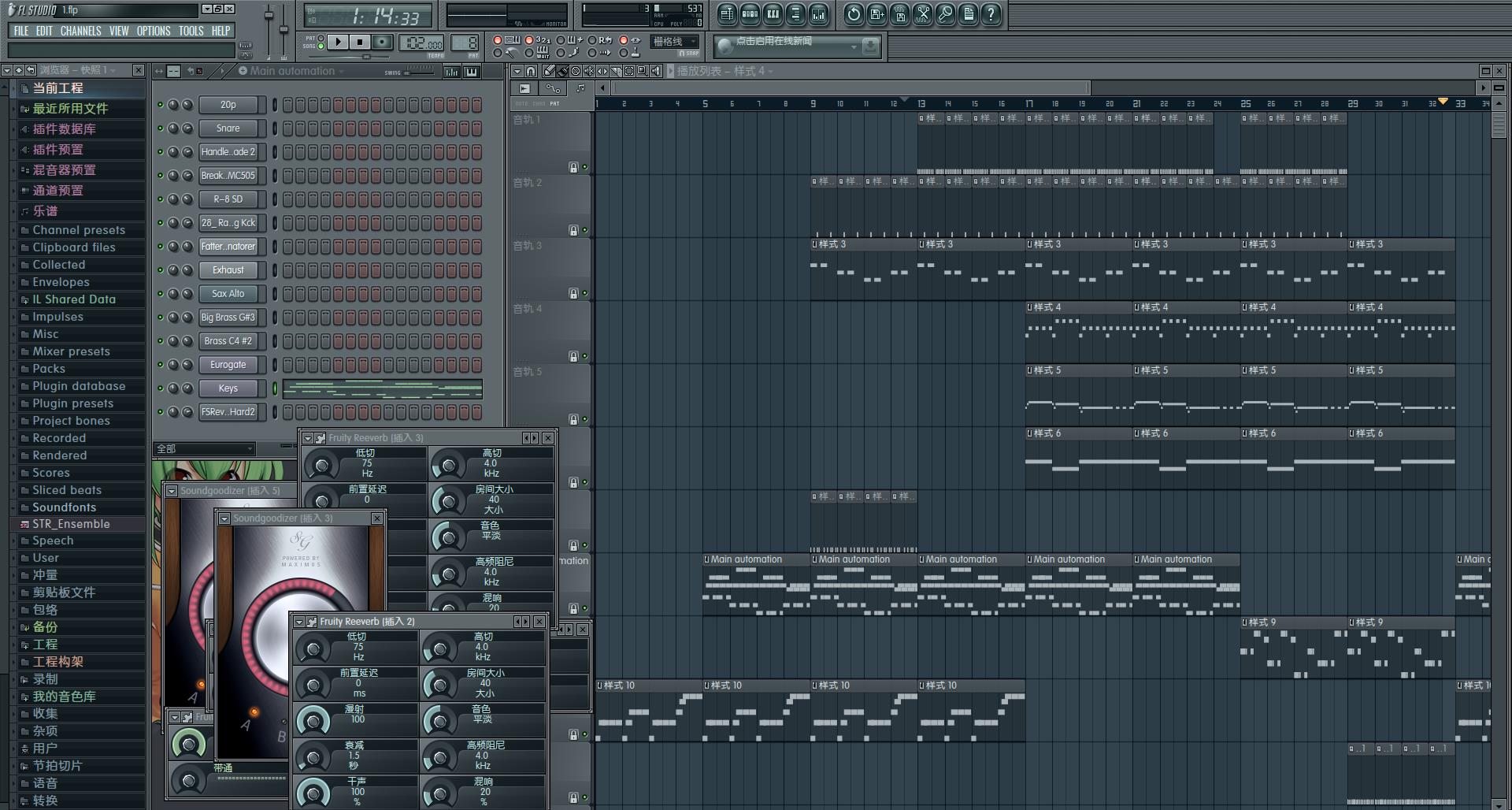Open the project info document icon
1512x810 pixels.
[969, 14]
